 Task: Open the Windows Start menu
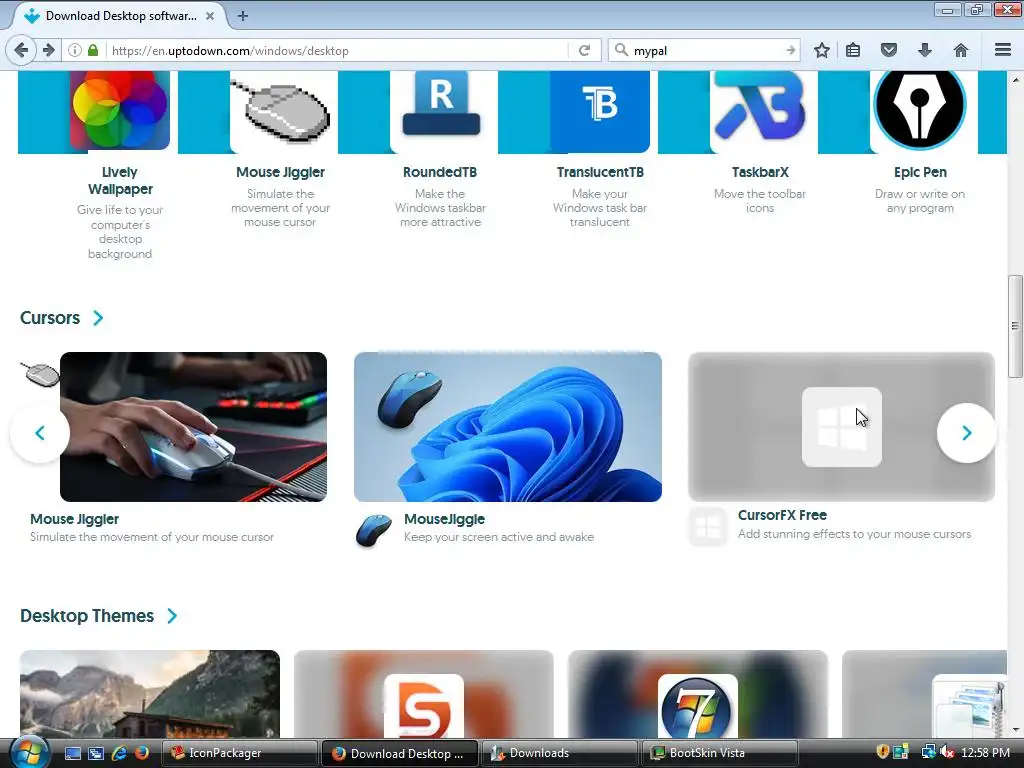(x=29, y=752)
